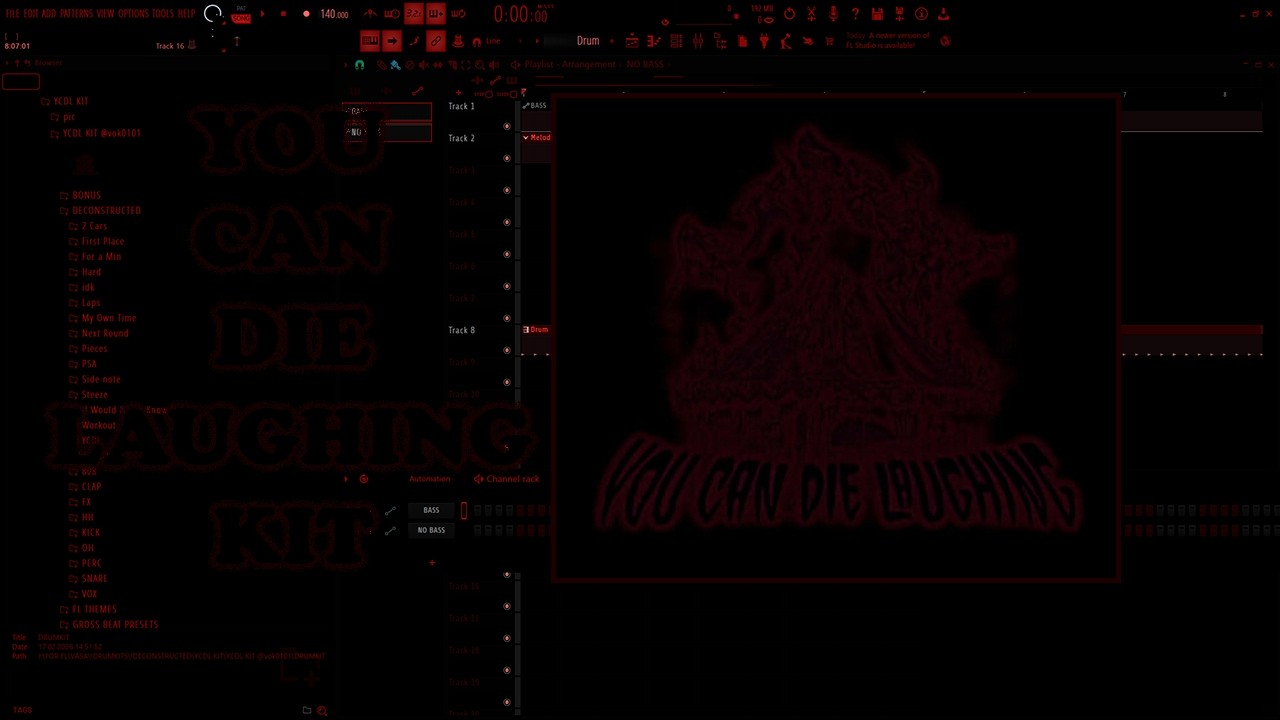Open the My Own Time folder
The height and width of the screenshot is (720, 1280).
tap(108, 318)
